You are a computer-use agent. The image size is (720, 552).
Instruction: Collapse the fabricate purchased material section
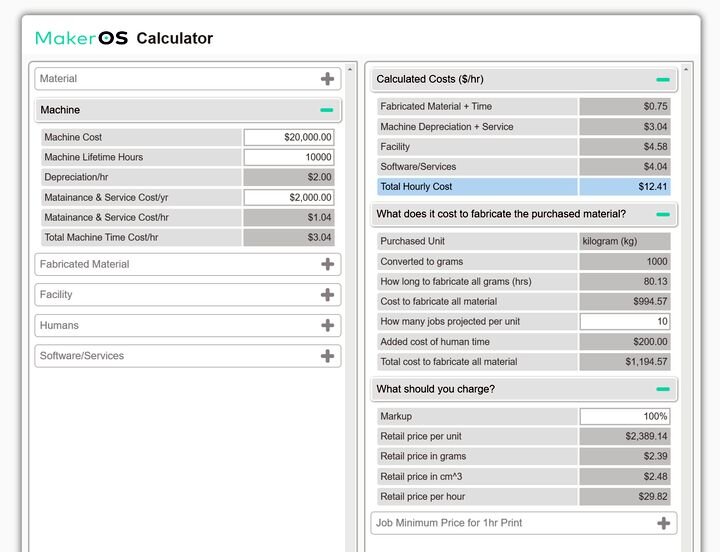click(663, 214)
